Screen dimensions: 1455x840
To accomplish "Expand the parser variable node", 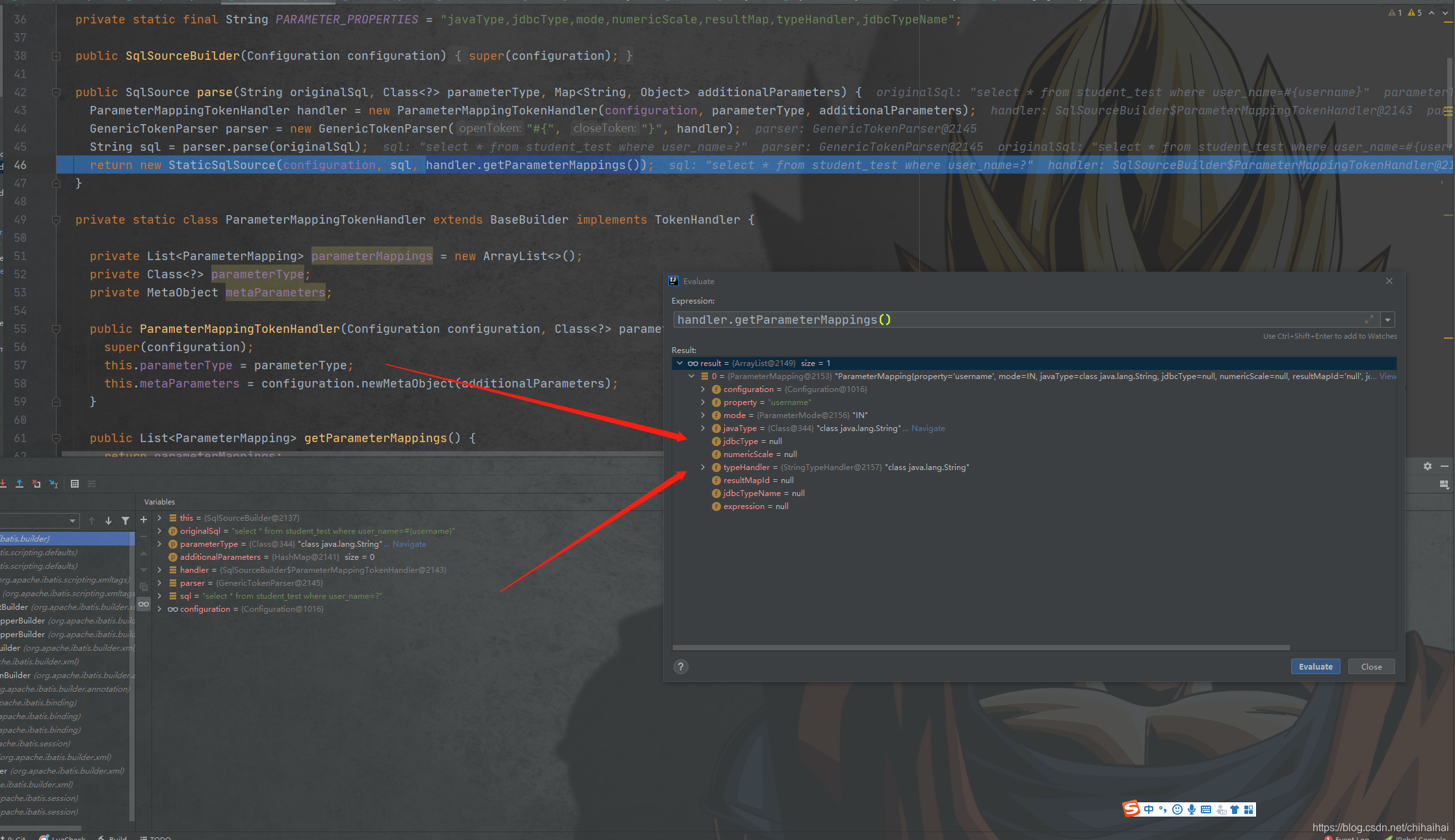I will coord(159,583).
